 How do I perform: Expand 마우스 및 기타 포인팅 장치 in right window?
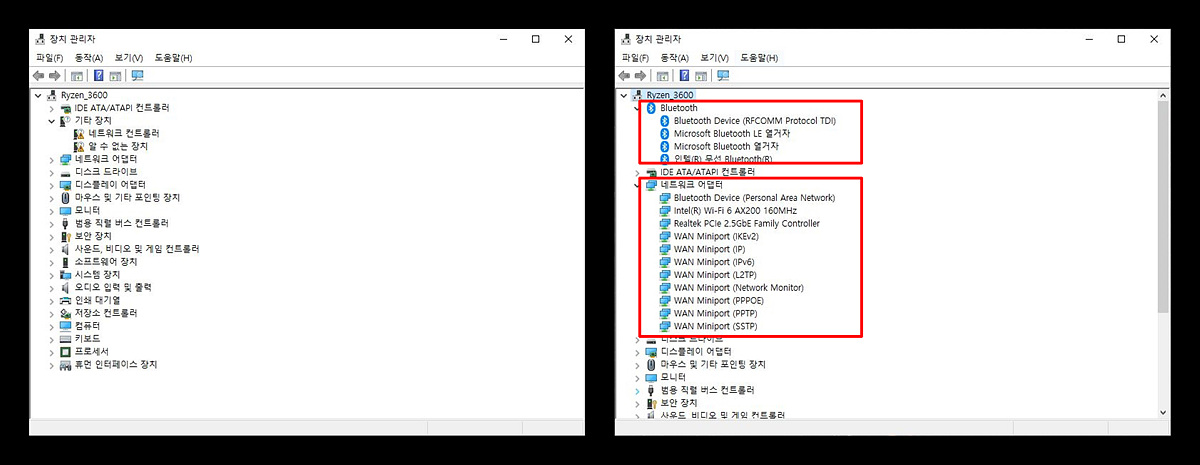[x=639, y=364]
